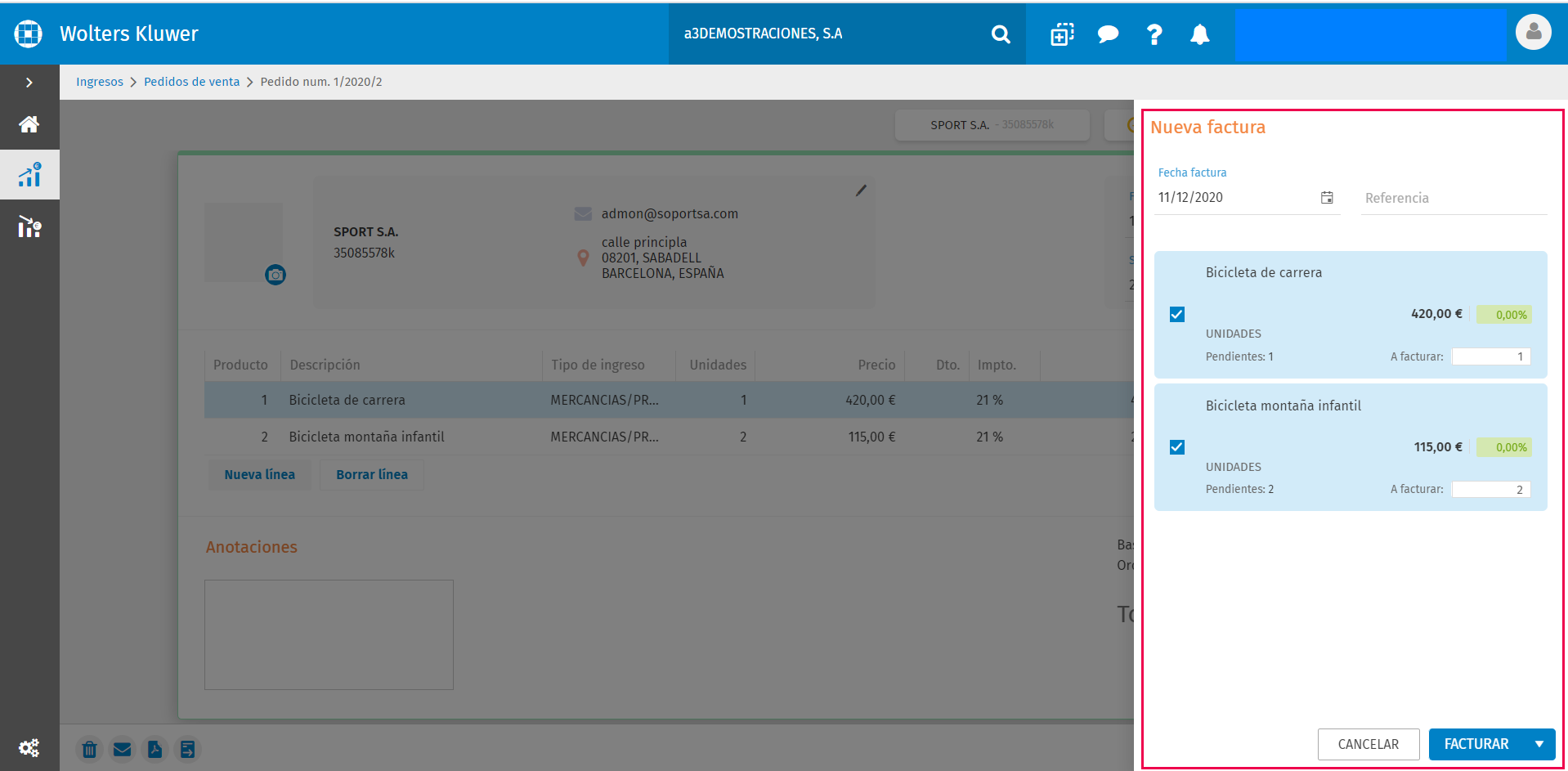Click the PDF export icon at bottom
Image resolution: width=1568 pixels, height=771 pixels.
pos(155,749)
